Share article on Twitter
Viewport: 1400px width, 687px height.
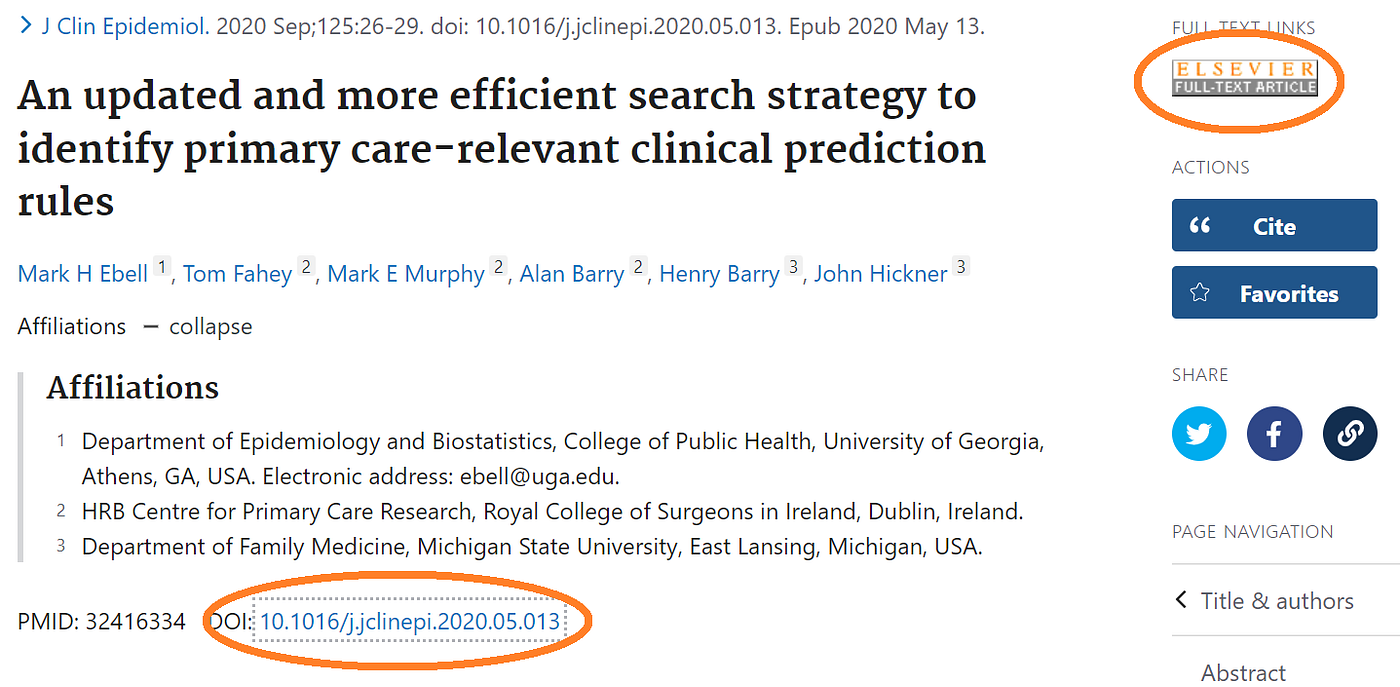[x=1198, y=433]
